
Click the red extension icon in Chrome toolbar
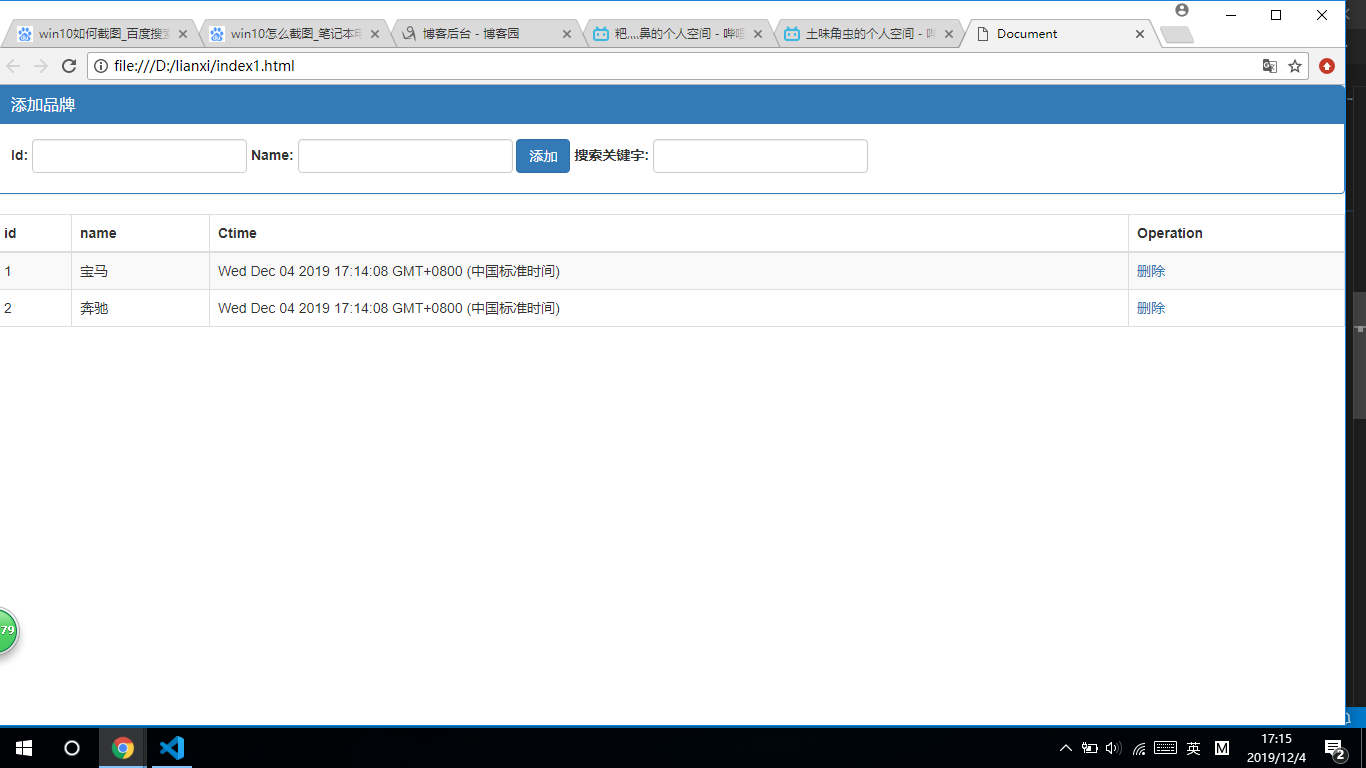click(1327, 66)
